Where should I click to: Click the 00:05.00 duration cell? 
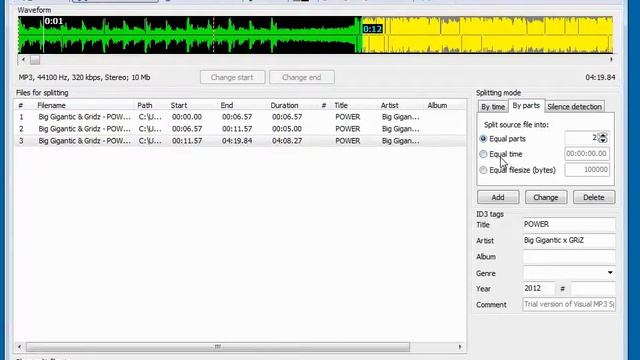[287, 129]
